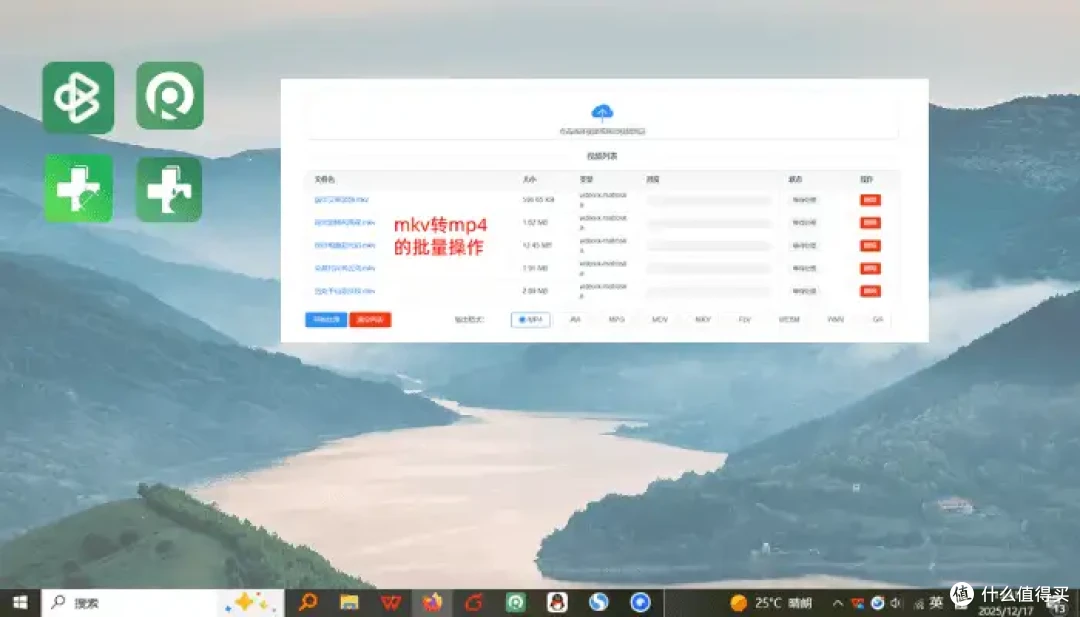The image size is (1080, 617).
Task: Open the green interlocking-loops desktop icon
Action: 78,97
